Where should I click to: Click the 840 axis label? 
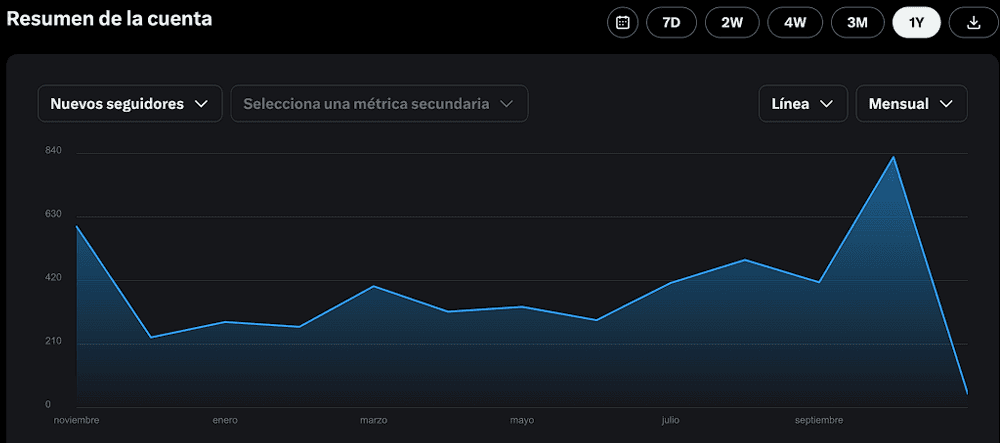[x=53, y=150]
